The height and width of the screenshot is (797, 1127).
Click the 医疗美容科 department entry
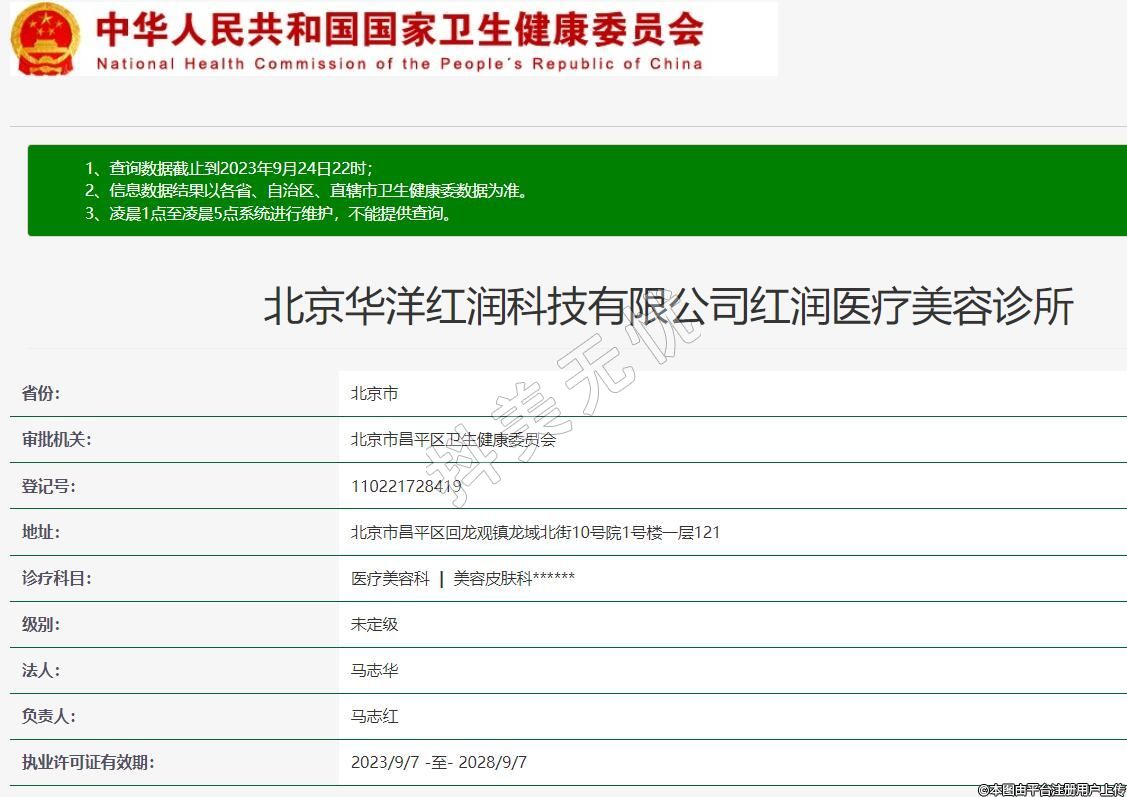tap(390, 579)
